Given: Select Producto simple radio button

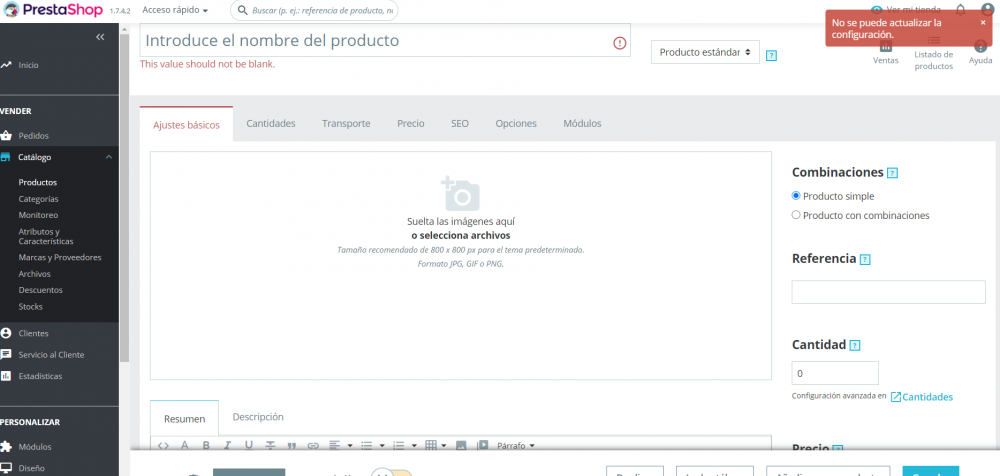Looking at the screenshot, I should tap(796, 196).
